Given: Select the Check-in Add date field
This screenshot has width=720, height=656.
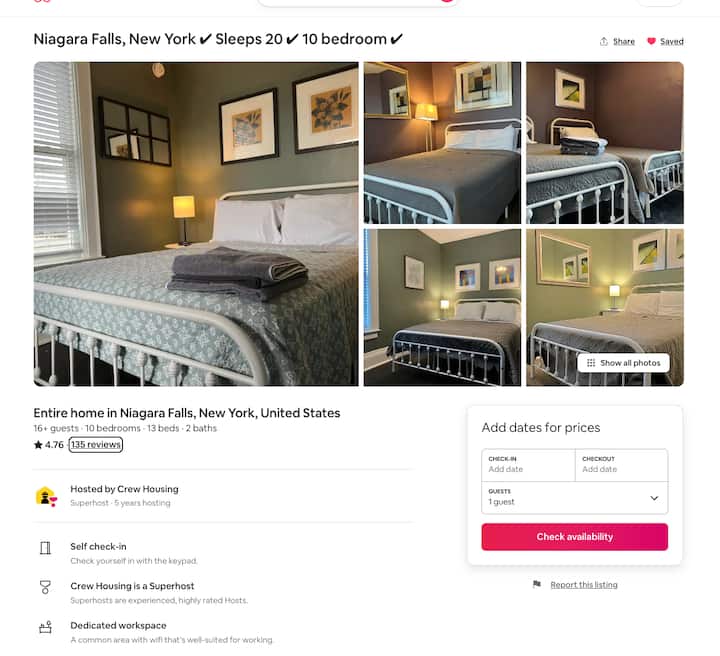Looking at the screenshot, I should coord(528,465).
